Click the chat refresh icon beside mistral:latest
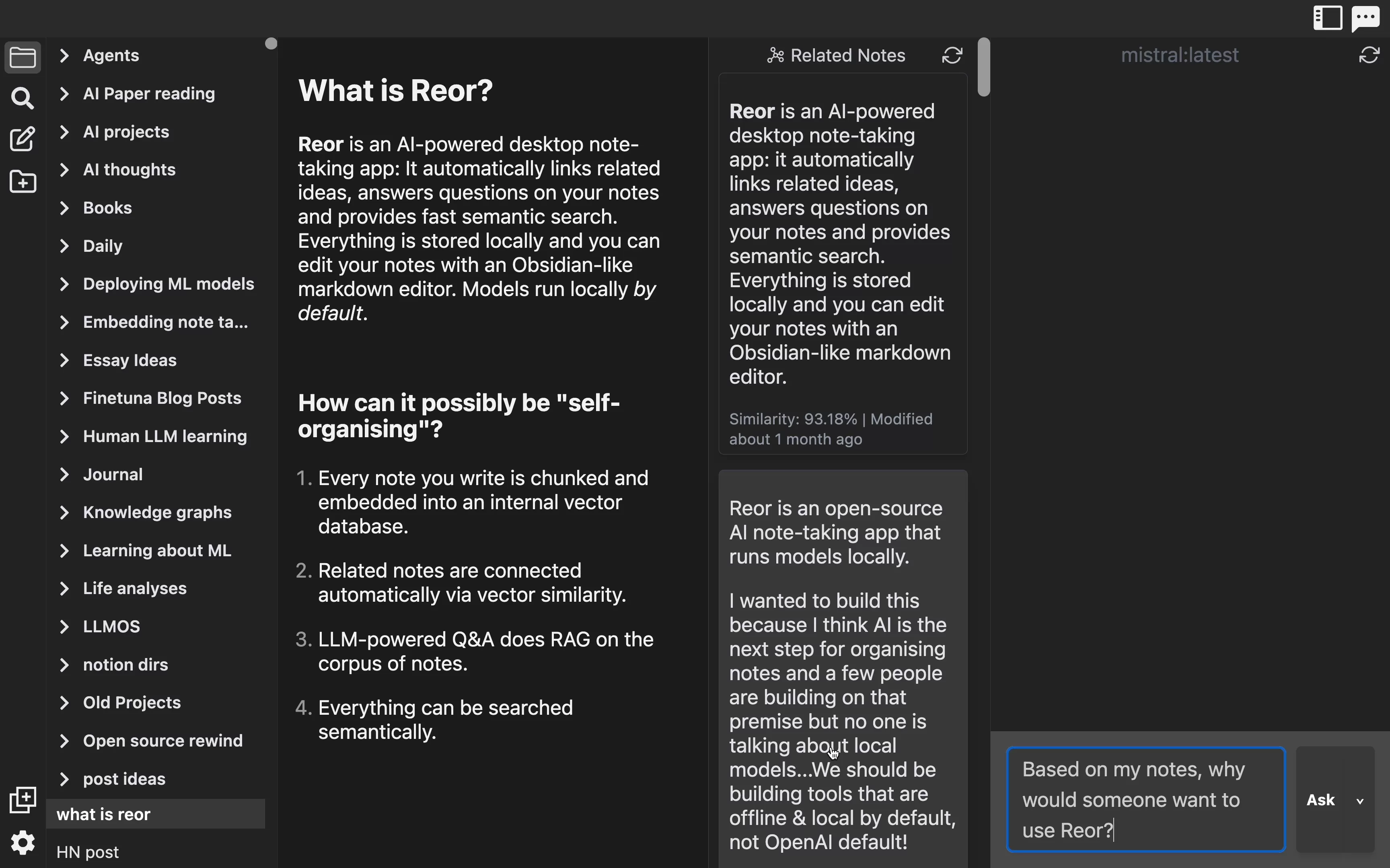This screenshot has width=1390, height=868. tap(1369, 55)
